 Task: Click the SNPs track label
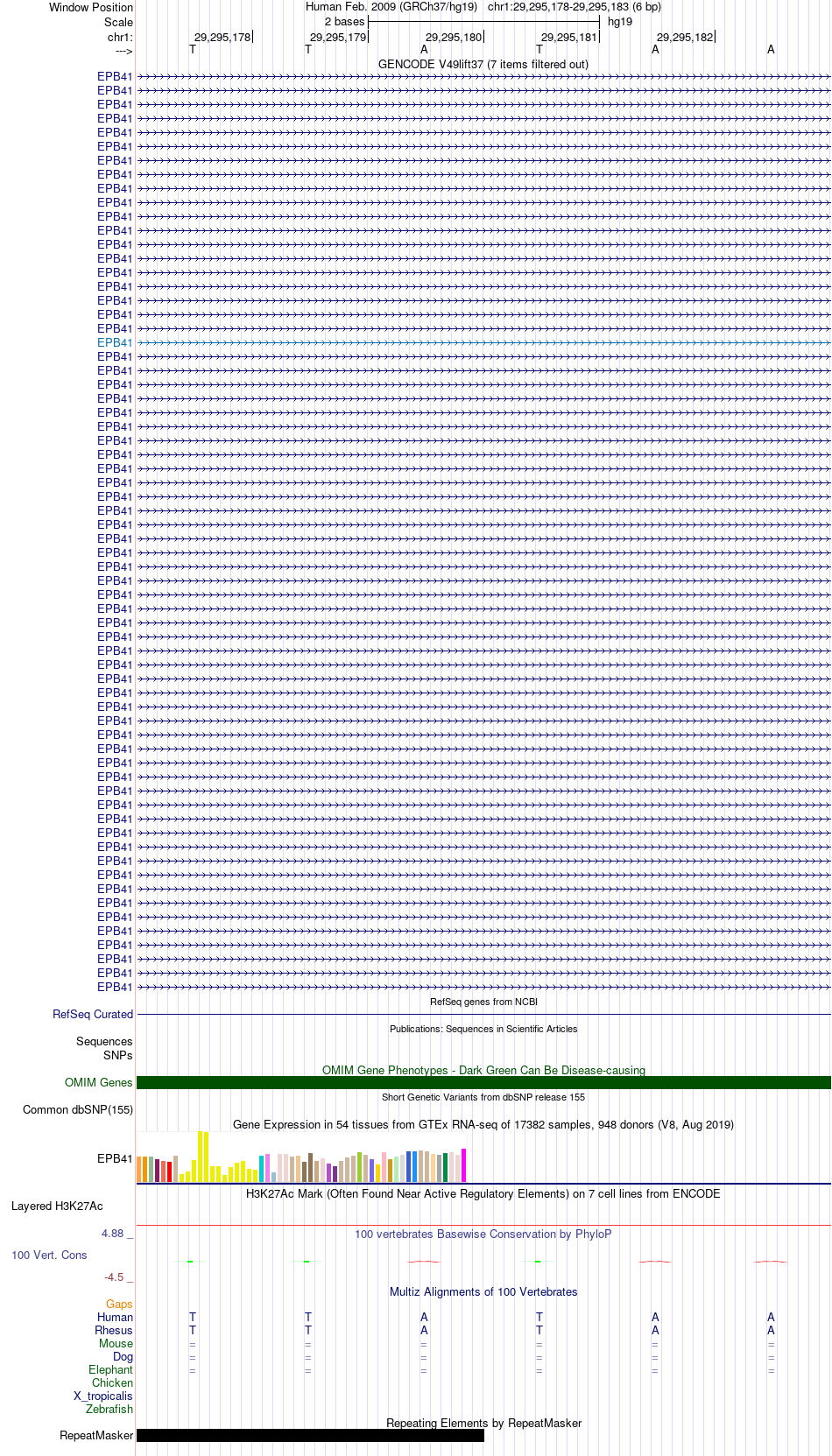click(x=118, y=1056)
